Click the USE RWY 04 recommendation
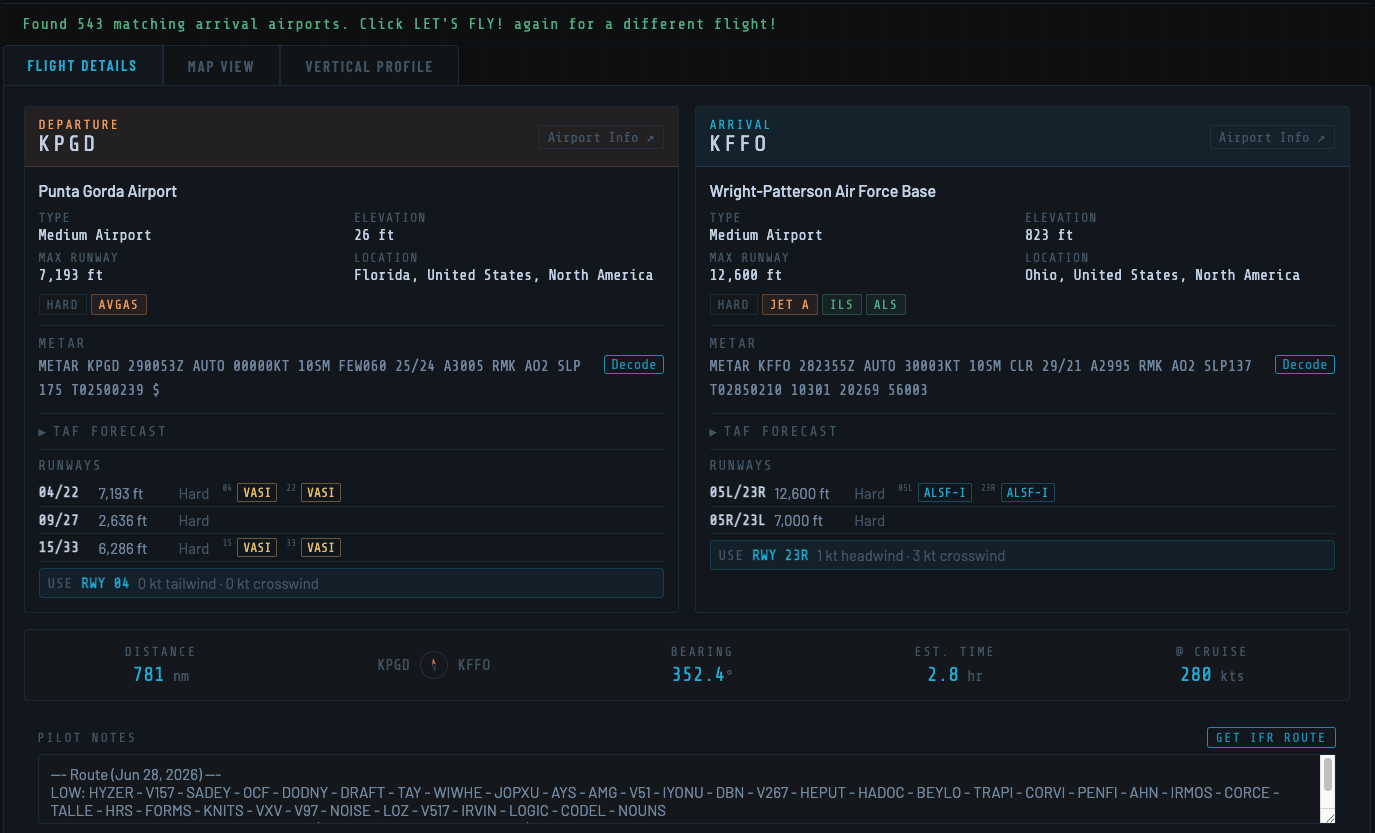 tap(351, 583)
